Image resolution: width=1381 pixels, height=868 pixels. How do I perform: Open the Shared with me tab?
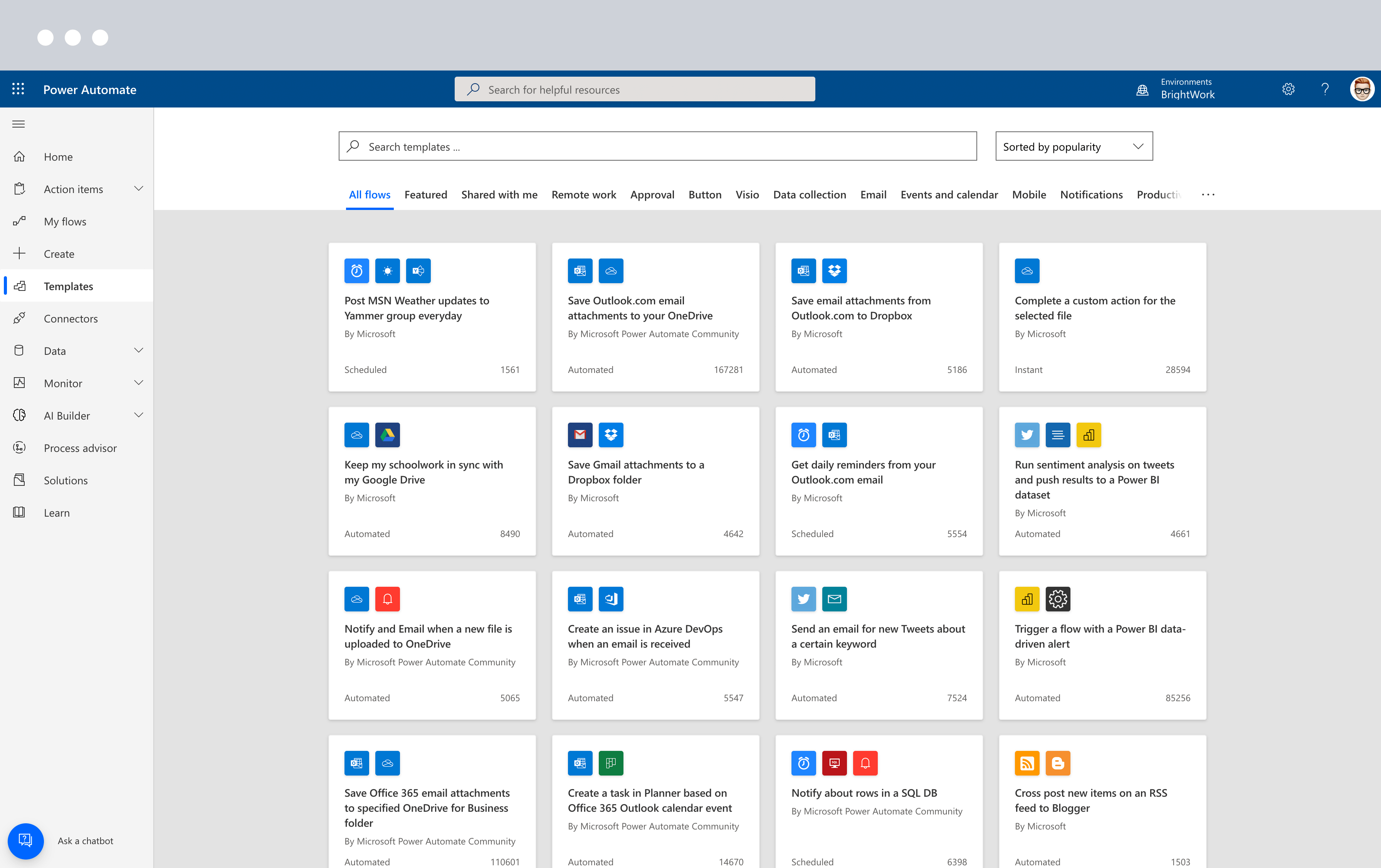point(499,194)
